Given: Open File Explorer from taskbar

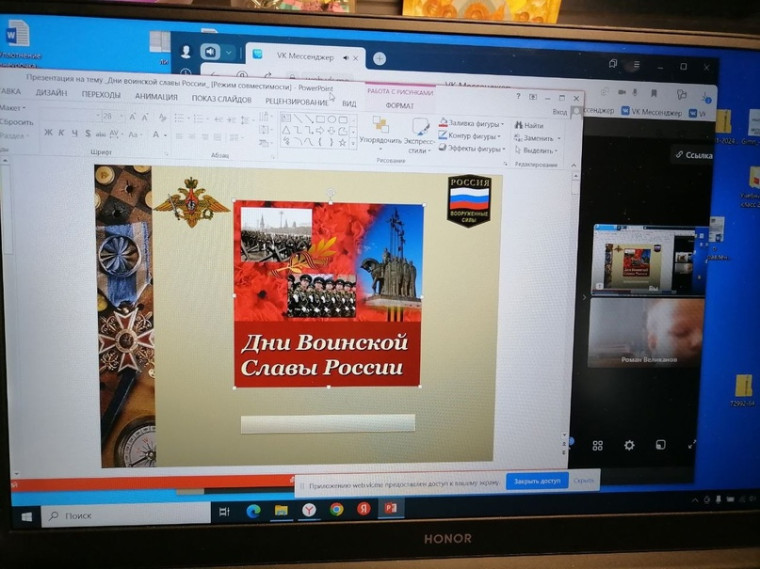Looking at the screenshot, I should (281, 510).
